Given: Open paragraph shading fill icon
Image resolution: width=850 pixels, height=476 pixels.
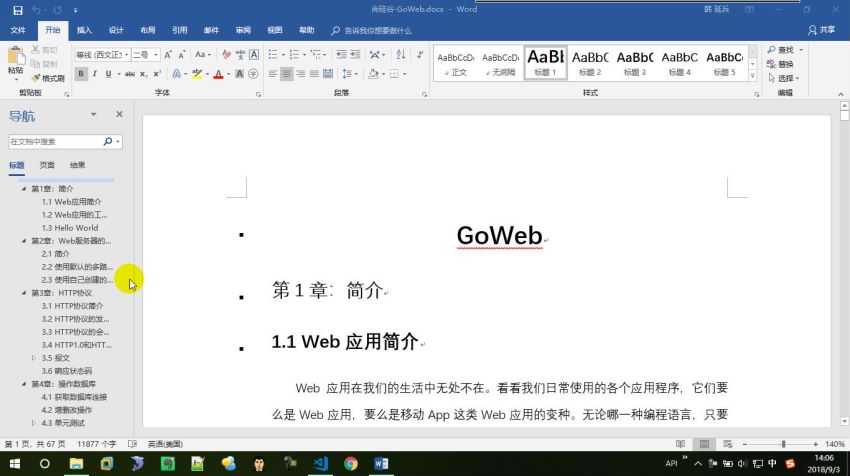Looking at the screenshot, I should point(373,74).
